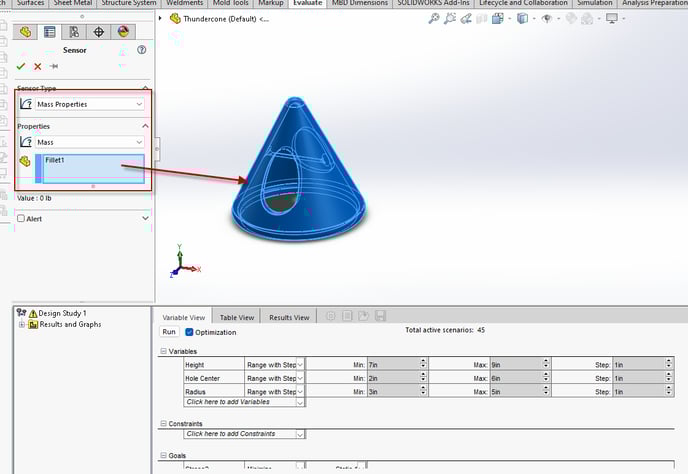This screenshot has height=474, width=688.
Task: Open the DisplayManager sphere tab icon
Action: 123,32
